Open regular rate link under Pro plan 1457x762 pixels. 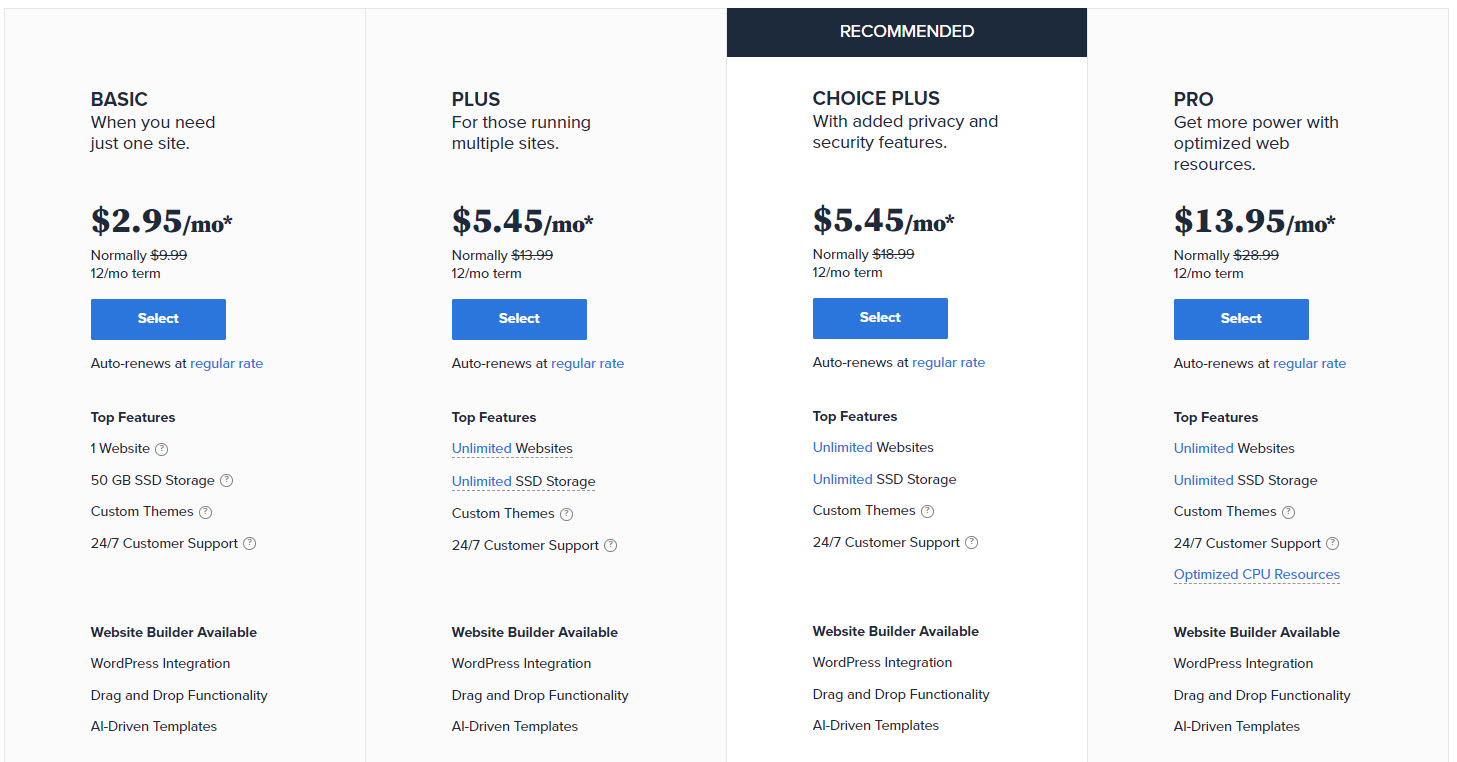click(1309, 364)
